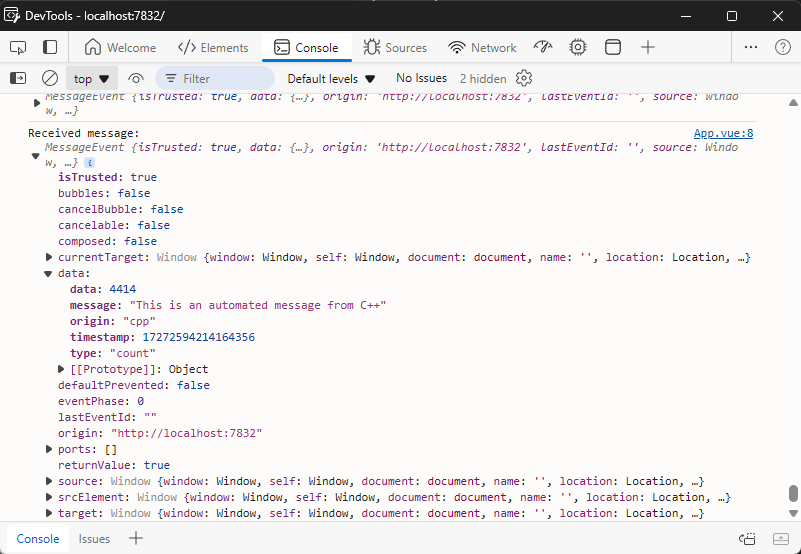Open the Default levels dropdown

331,78
